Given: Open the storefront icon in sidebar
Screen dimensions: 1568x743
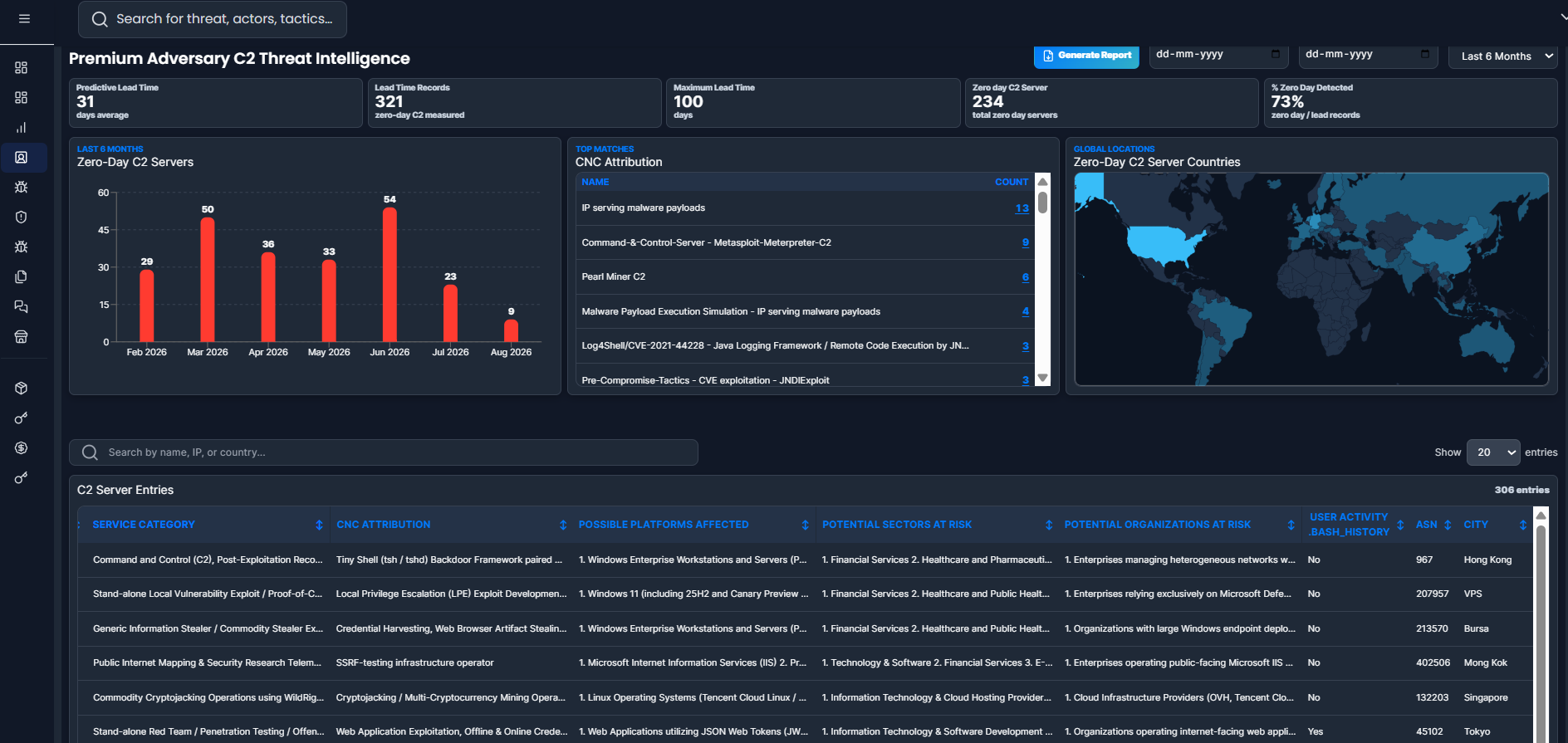Looking at the screenshot, I should point(22,336).
